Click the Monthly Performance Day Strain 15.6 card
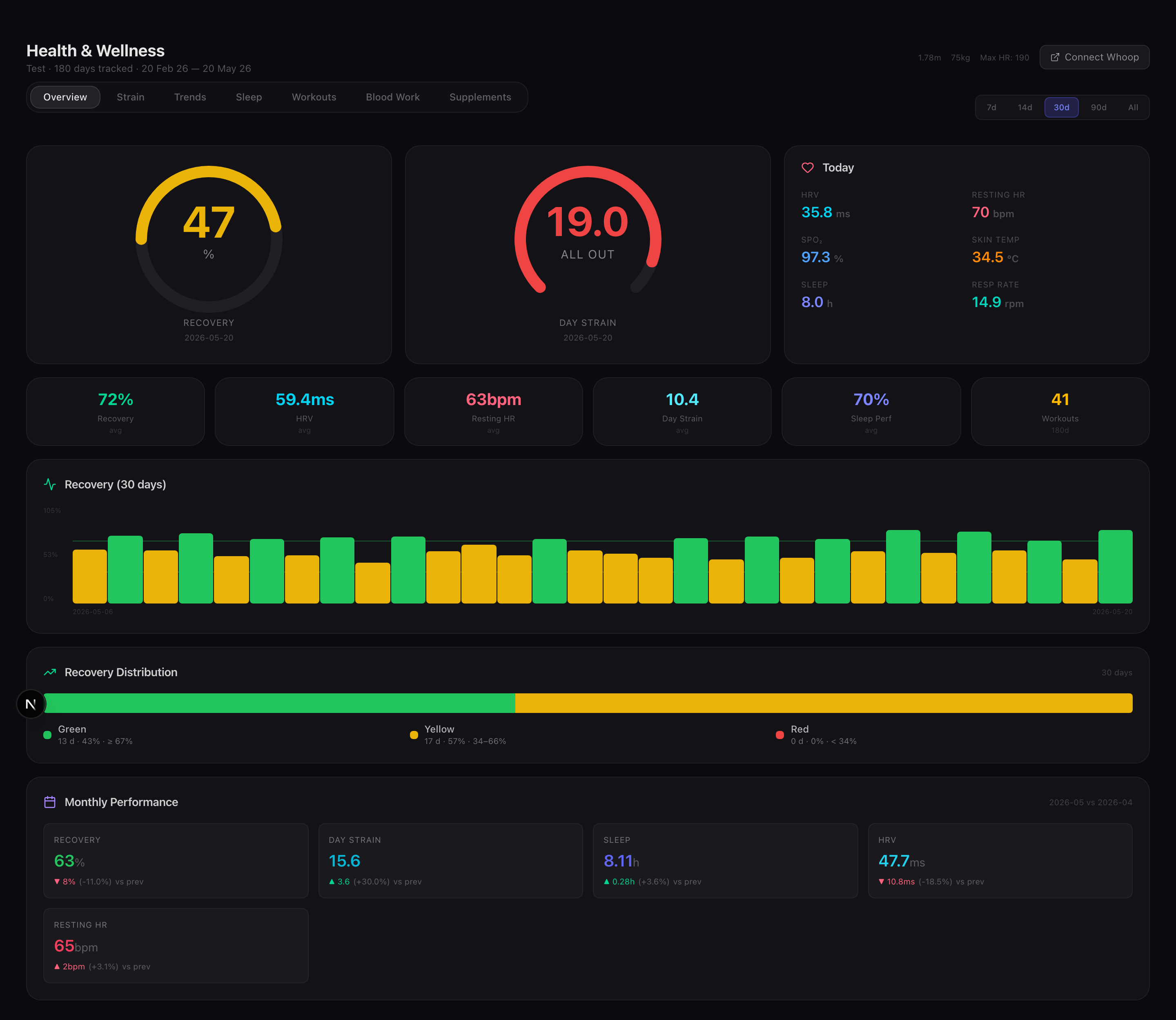The width and height of the screenshot is (1176, 1020). (x=451, y=861)
